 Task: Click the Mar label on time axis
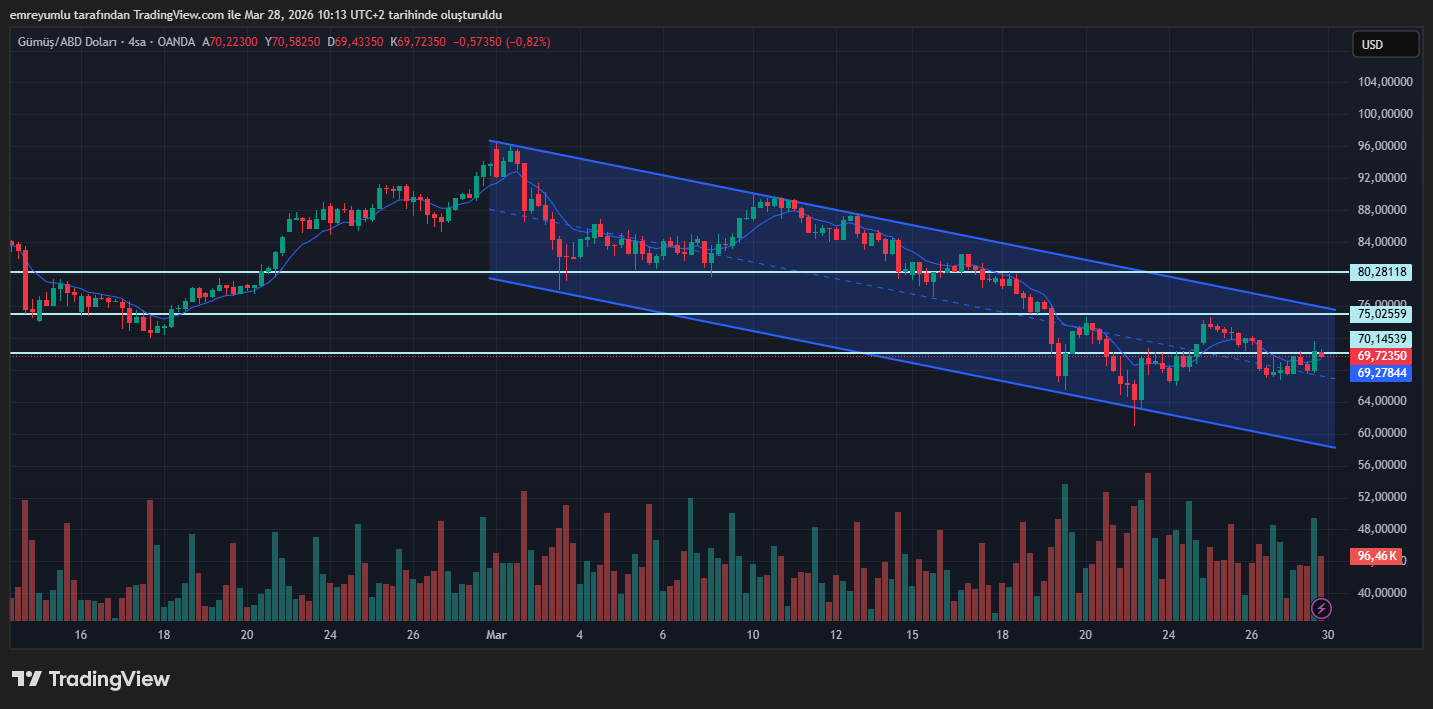tap(495, 635)
